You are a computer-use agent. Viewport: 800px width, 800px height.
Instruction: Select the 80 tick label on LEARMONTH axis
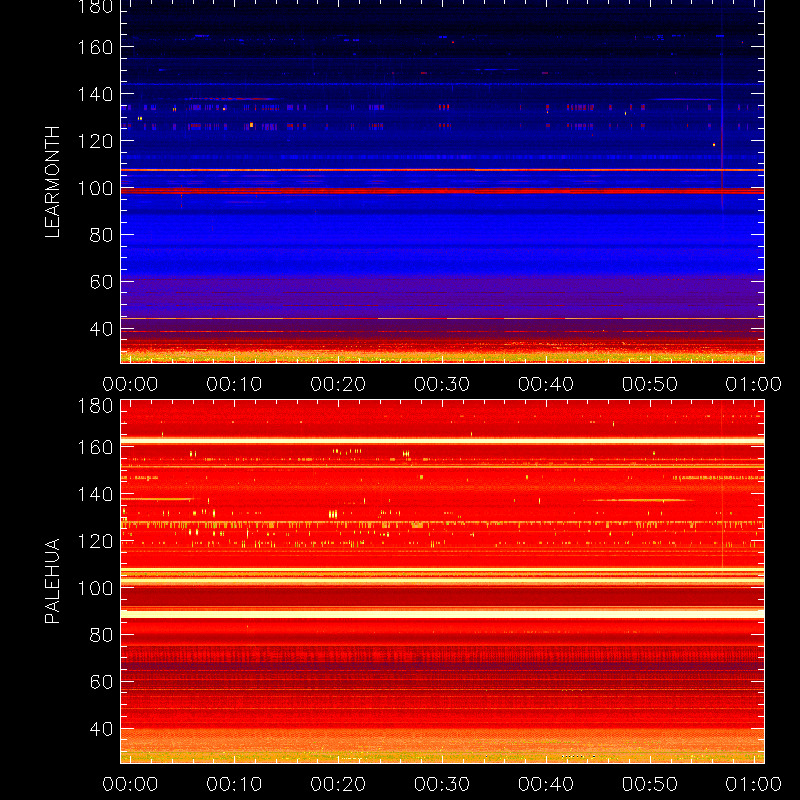click(x=101, y=235)
